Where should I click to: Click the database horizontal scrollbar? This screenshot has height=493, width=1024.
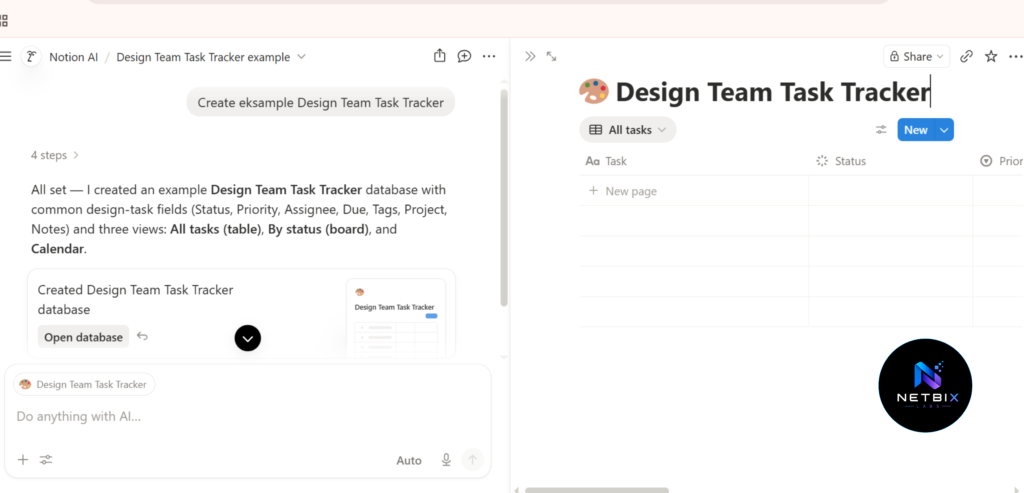(596, 490)
